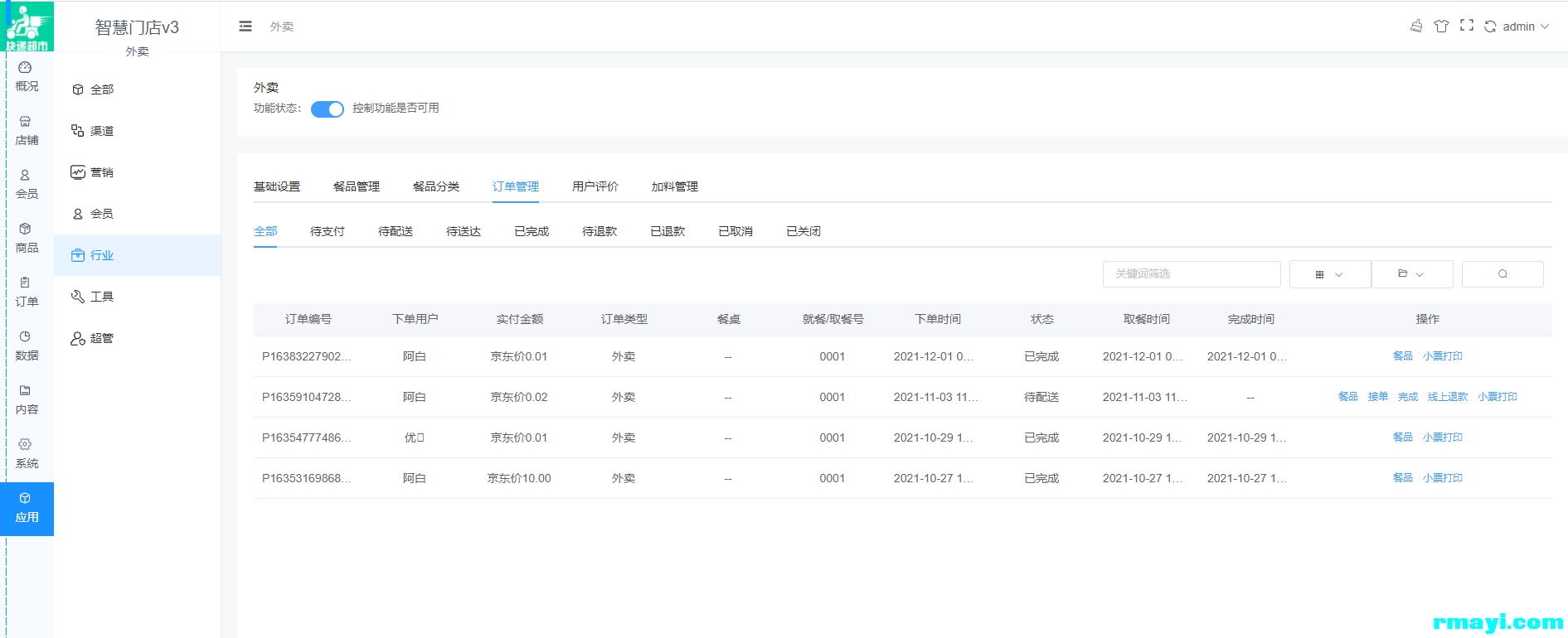
Task: Filter orders by 待支付 status
Action: tap(328, 231)
